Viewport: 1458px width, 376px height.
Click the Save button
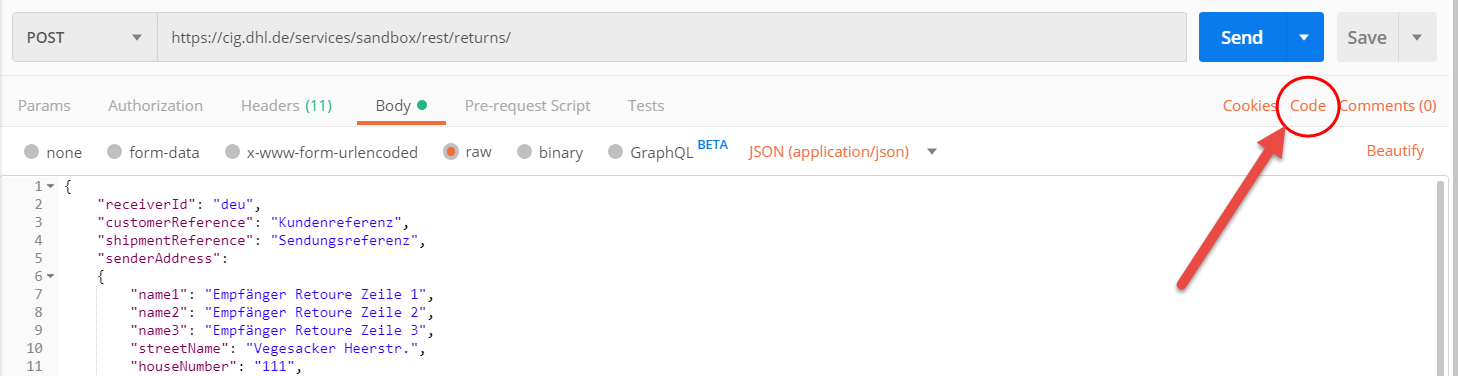[x=1366, y=37]
